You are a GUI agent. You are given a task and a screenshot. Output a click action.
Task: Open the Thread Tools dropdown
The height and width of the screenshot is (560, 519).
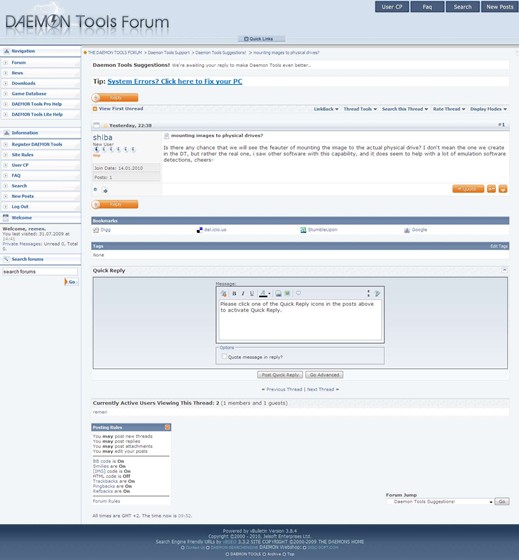pyautogui.click(x=360, y=109)
